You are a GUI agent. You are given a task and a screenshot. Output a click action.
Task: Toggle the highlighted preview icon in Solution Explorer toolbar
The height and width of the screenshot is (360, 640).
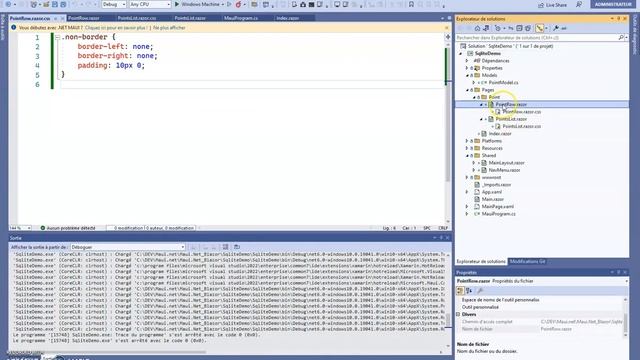click(x=540, y=29)
